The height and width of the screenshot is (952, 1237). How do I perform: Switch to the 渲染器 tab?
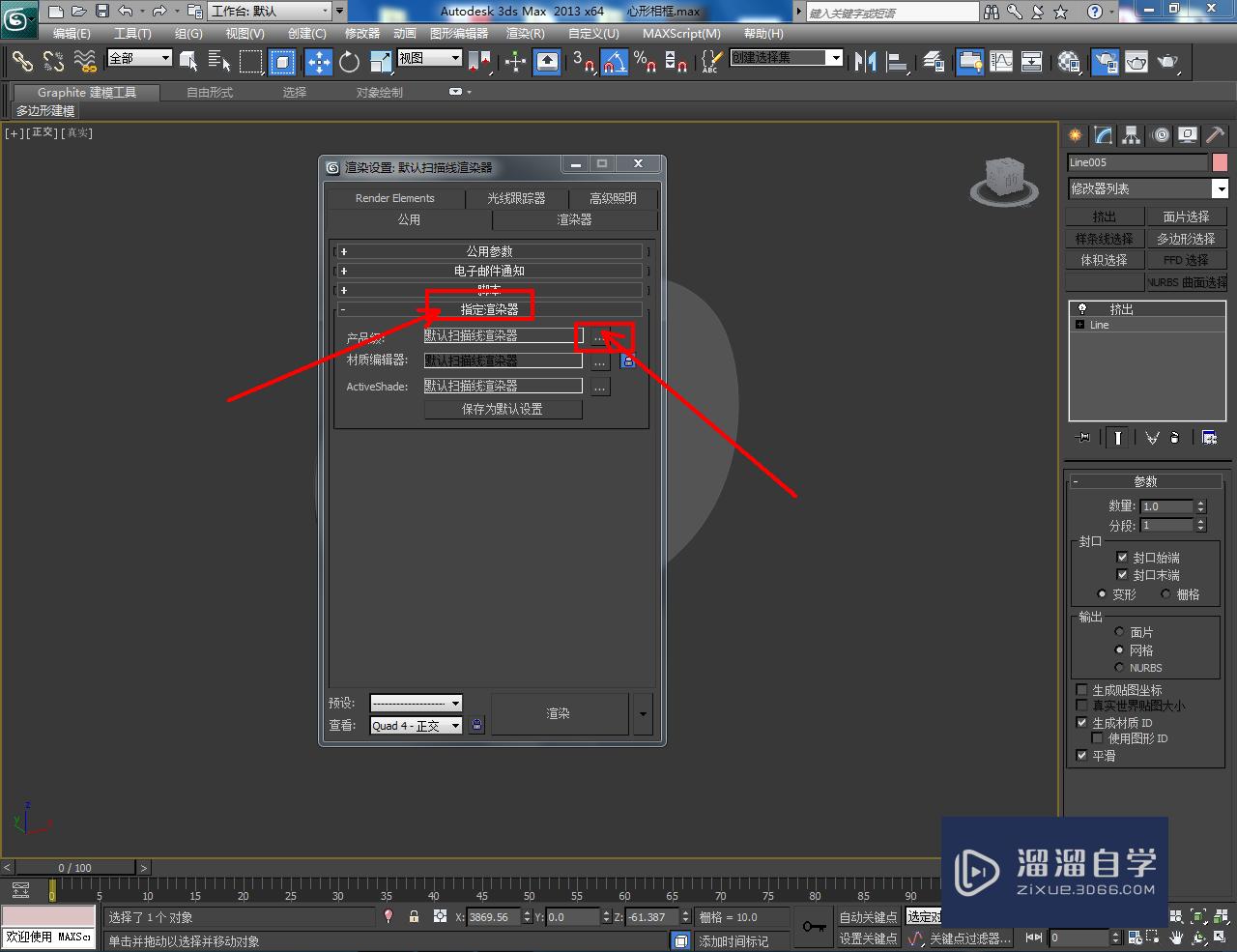(574, 220)
